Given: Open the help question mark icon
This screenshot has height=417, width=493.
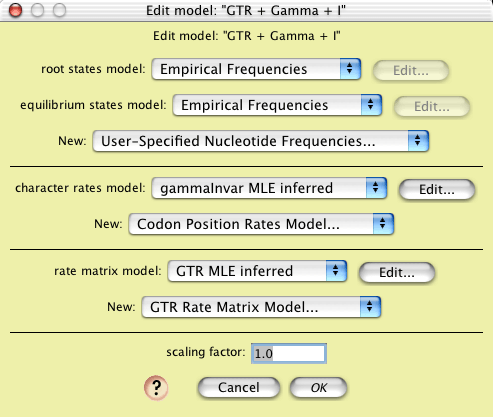Looking at the screenshot, I should pyautogui.click(x=156, y=387).
